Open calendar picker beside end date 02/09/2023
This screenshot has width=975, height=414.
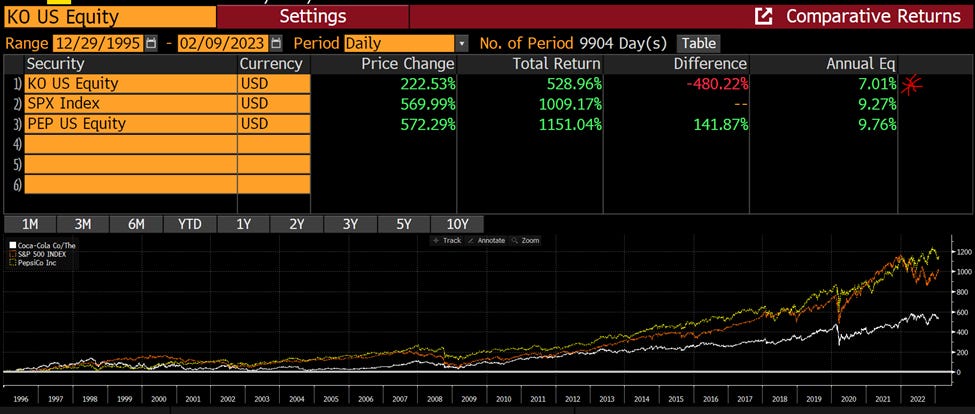(x=276, y=44)
